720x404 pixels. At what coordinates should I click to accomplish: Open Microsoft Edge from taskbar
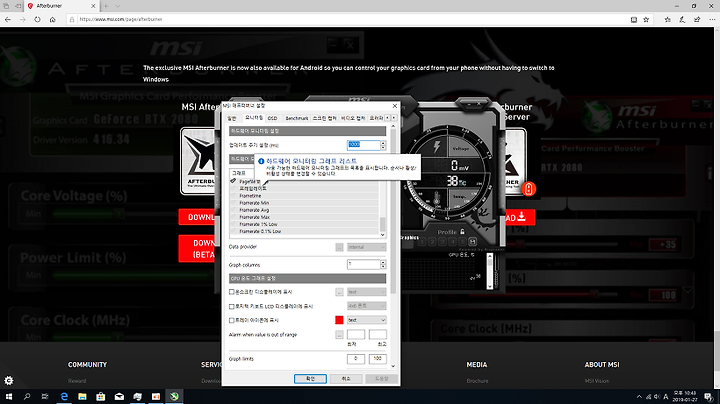click(x=64, y=396)
